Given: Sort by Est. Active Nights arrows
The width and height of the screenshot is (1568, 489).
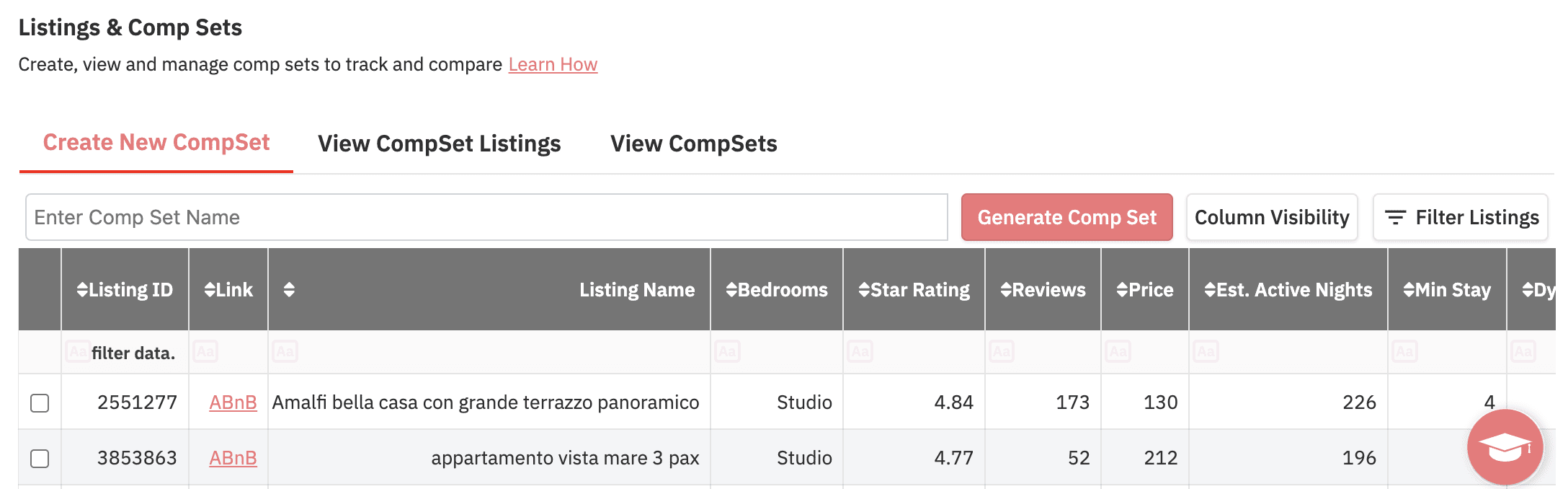Looking at the screenshot, I should (1210, 290).
